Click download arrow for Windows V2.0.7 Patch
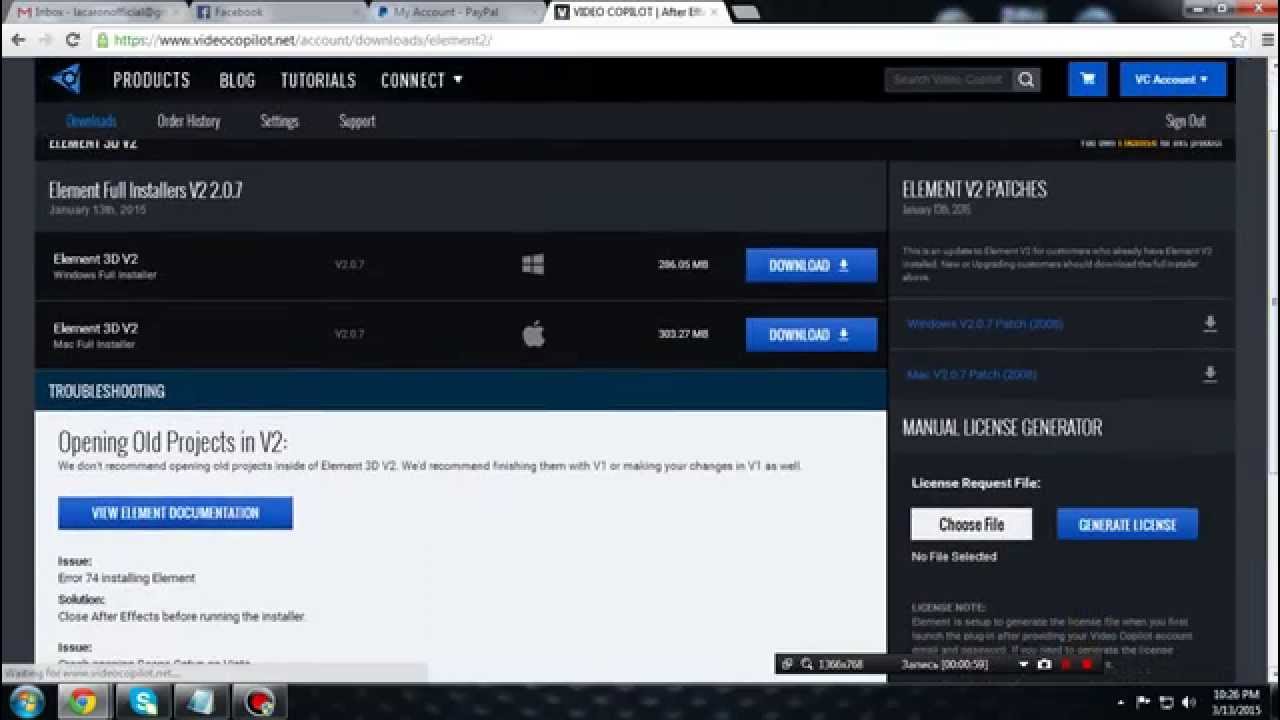This screenshot has height=720, width=1280. coord(1210,324)
